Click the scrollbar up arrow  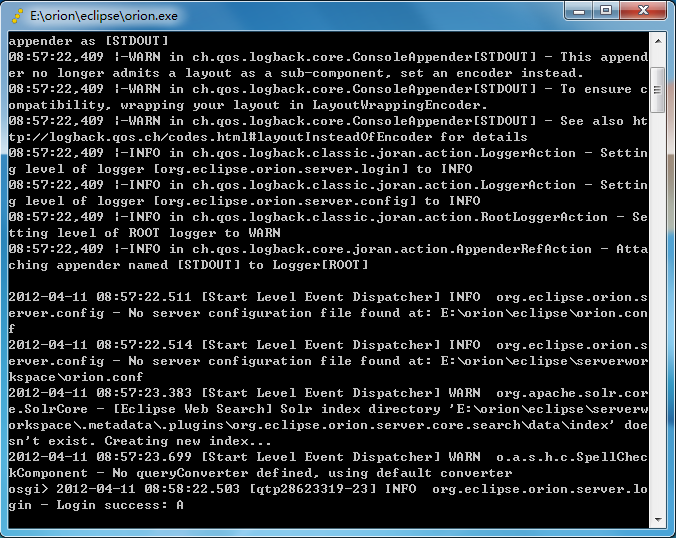point(658,41)
